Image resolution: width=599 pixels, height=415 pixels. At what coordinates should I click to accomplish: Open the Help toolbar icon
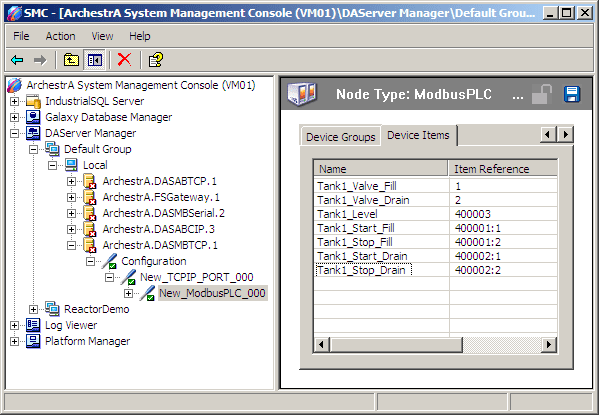coord(155,60)
